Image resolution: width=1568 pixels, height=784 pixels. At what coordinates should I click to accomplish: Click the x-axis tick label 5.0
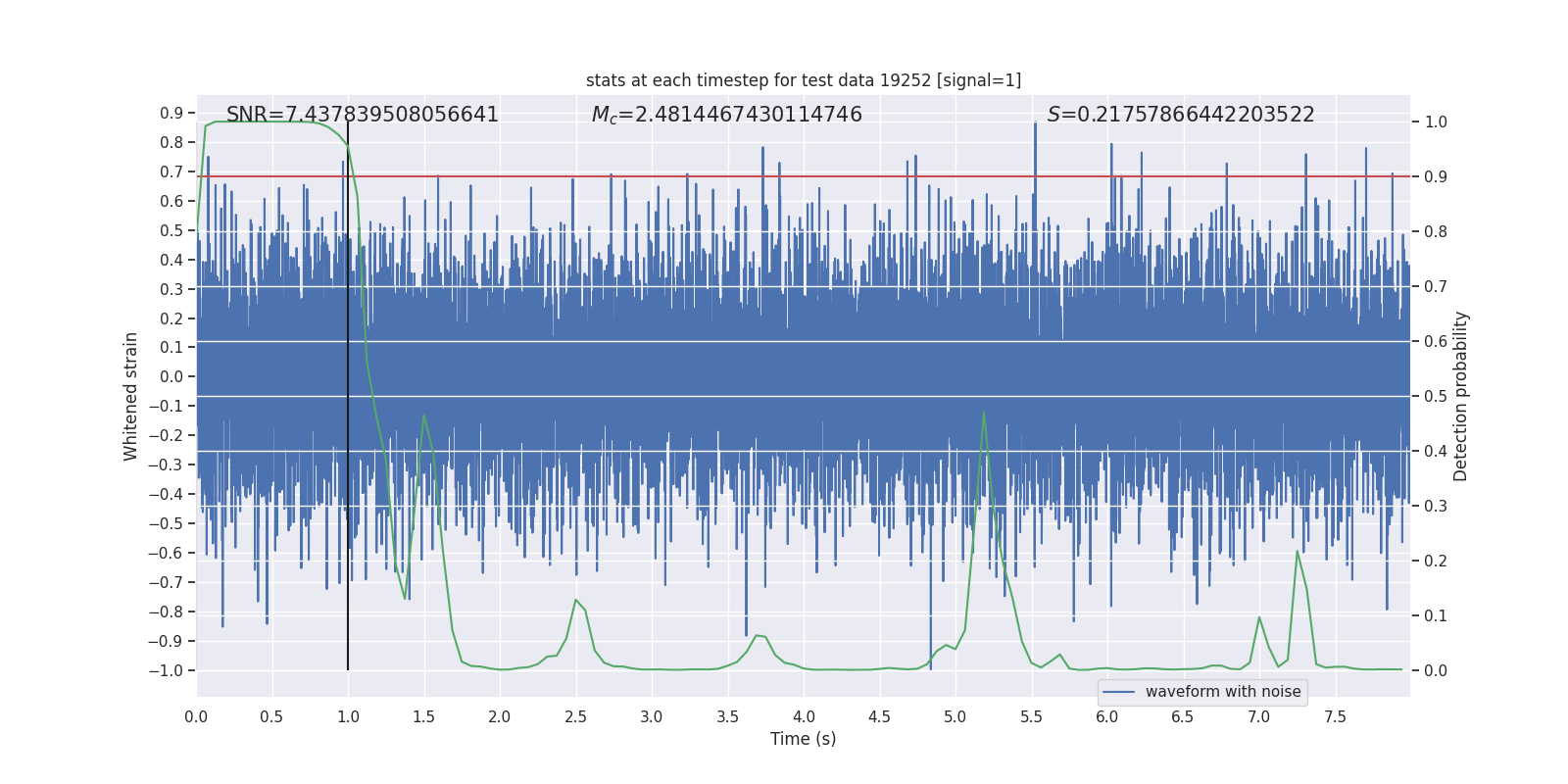955,717
